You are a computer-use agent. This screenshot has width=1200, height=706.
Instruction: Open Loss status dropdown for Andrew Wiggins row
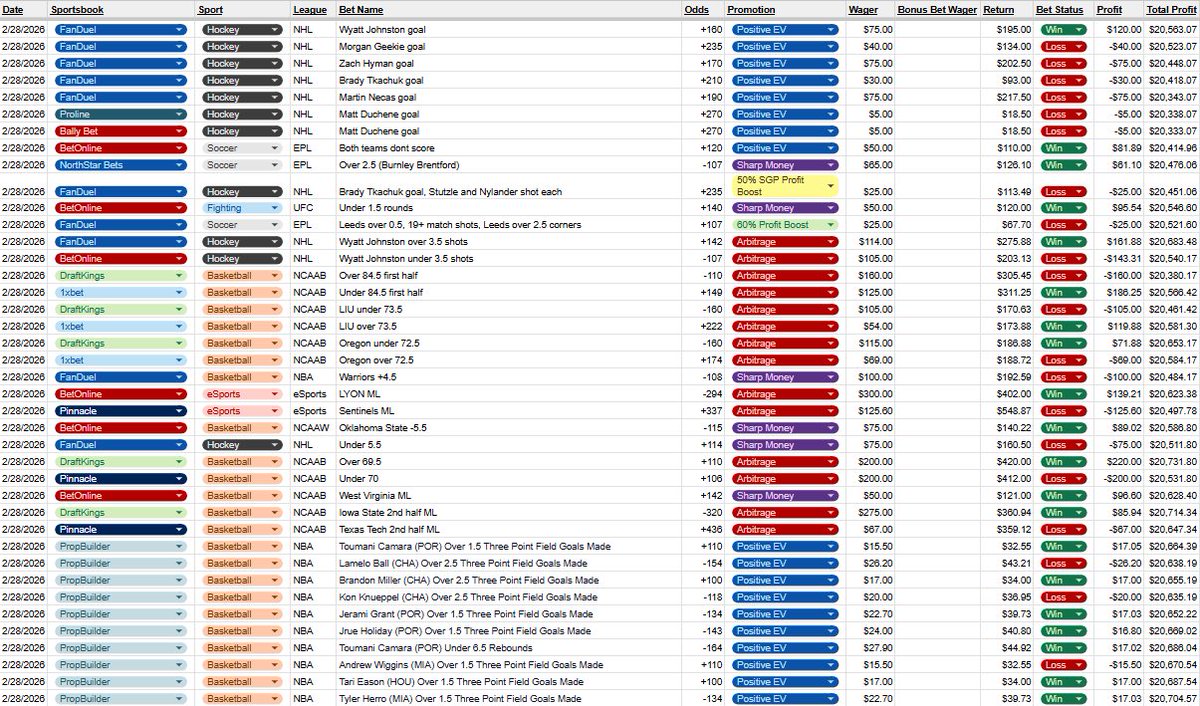click(1064, 665)
